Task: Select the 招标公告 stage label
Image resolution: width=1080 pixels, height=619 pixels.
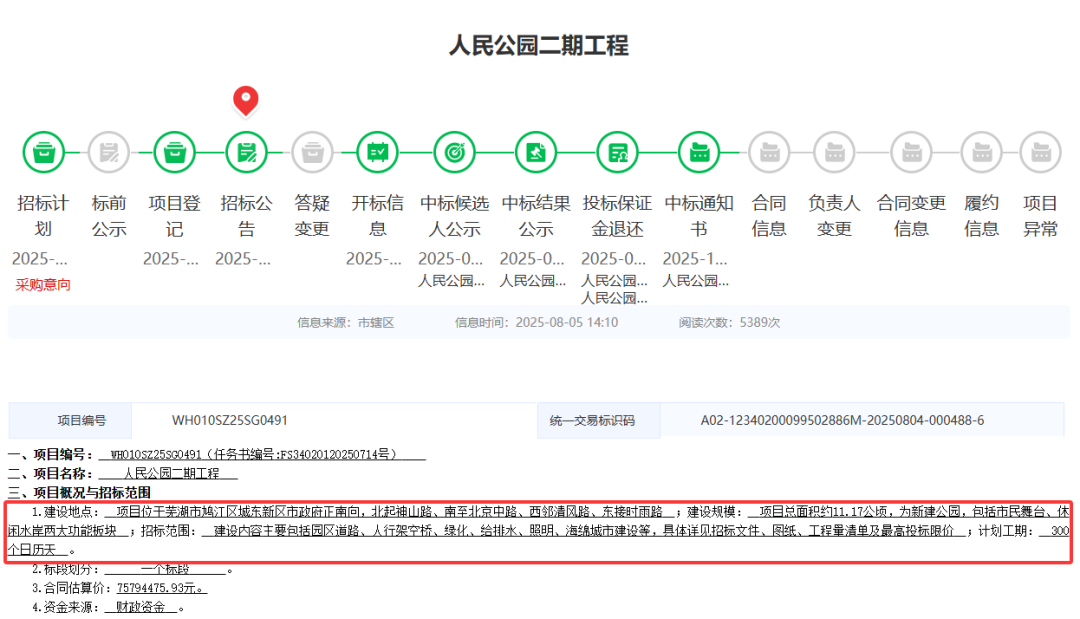Action: tap(247, 216)
